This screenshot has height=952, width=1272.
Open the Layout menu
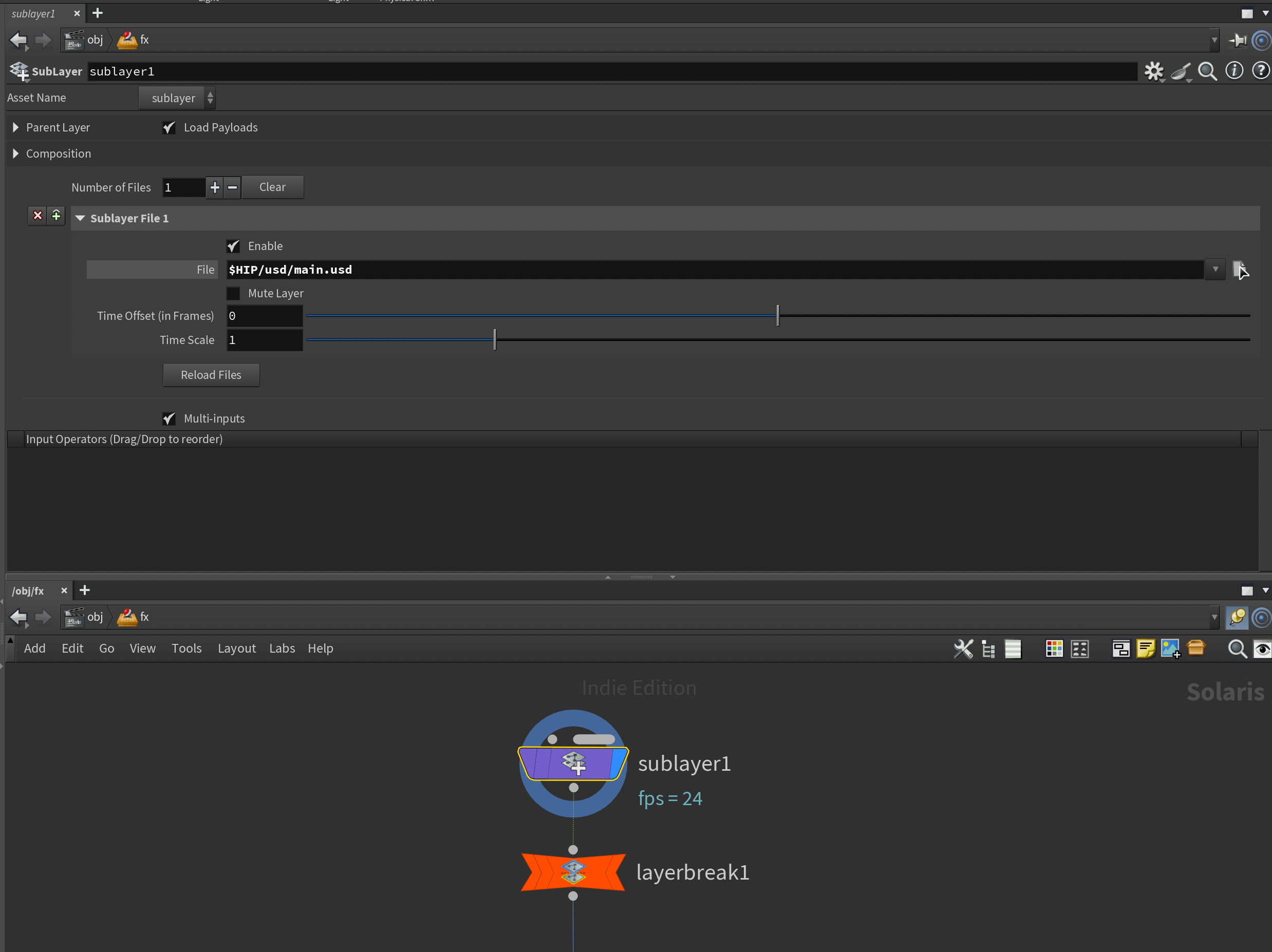click(x=236, y=648)
